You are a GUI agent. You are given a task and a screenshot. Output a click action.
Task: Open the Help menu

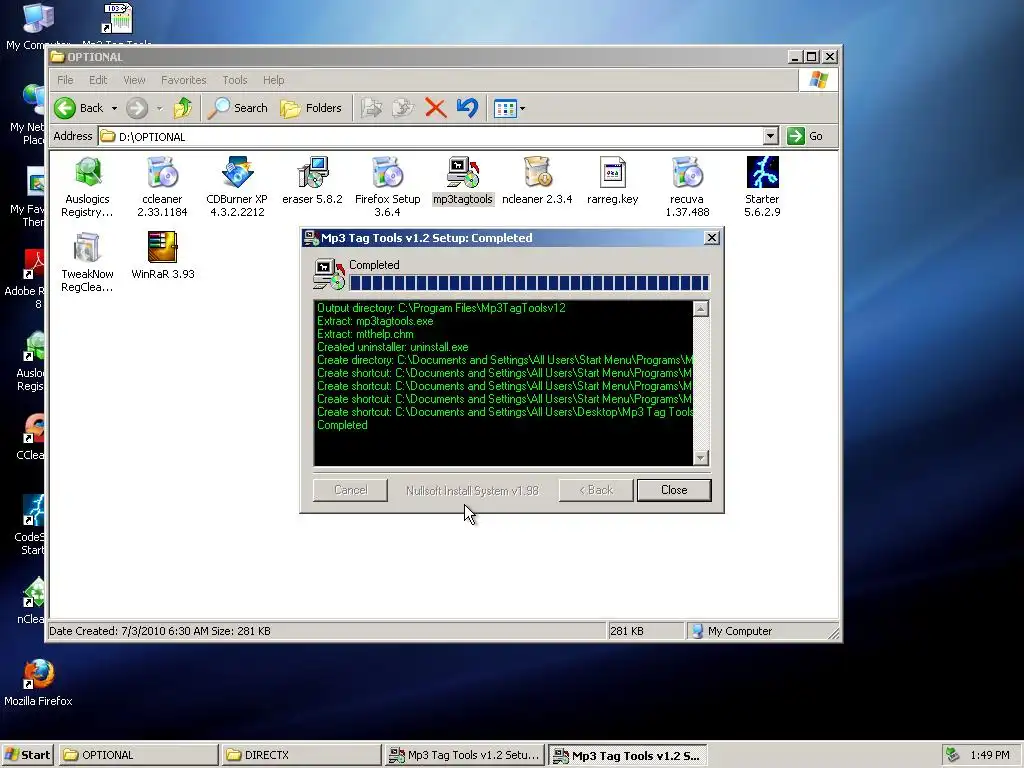tap(274, 80)
